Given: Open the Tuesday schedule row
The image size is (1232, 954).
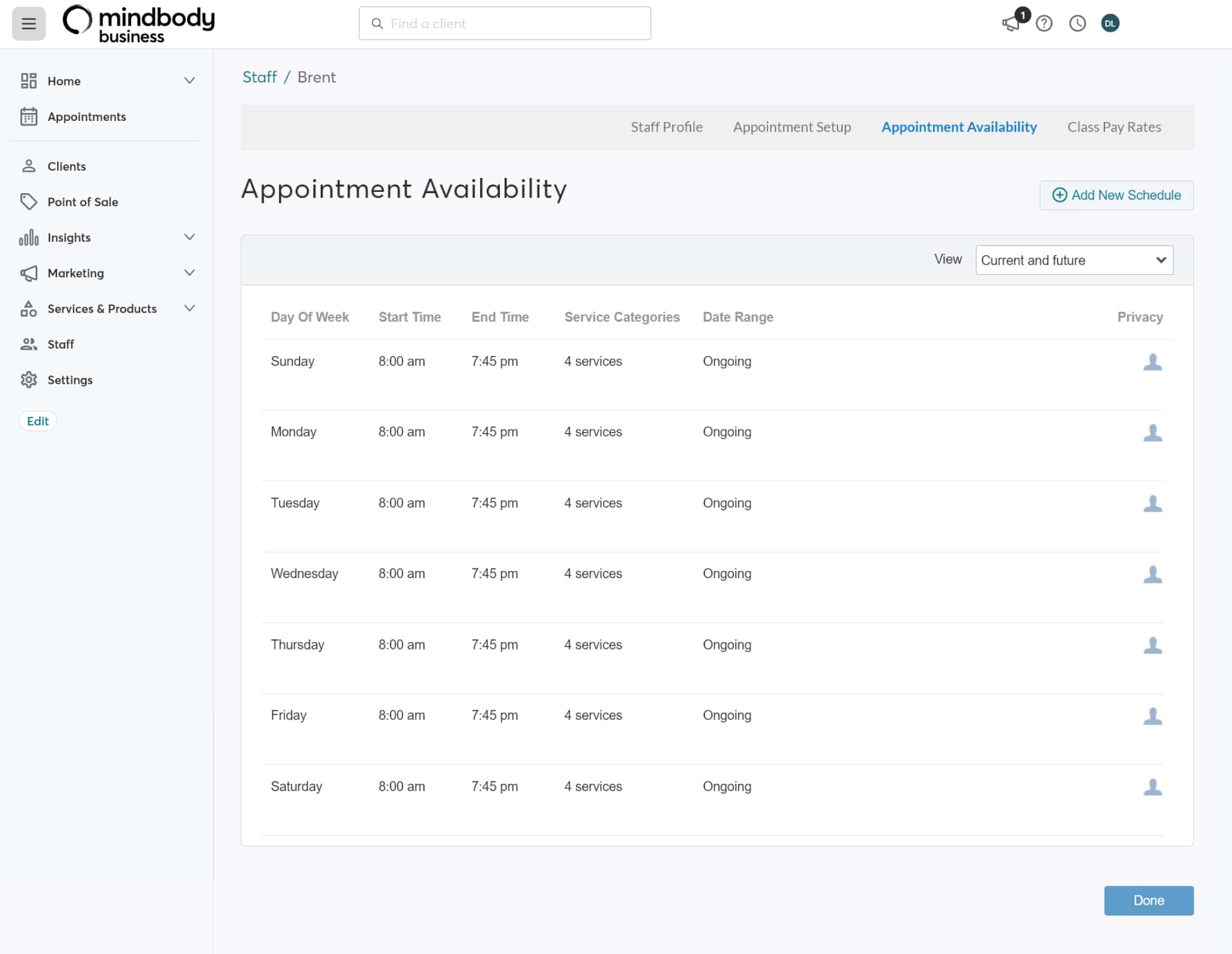Looking at the screenshot, I should click(713, 517).
